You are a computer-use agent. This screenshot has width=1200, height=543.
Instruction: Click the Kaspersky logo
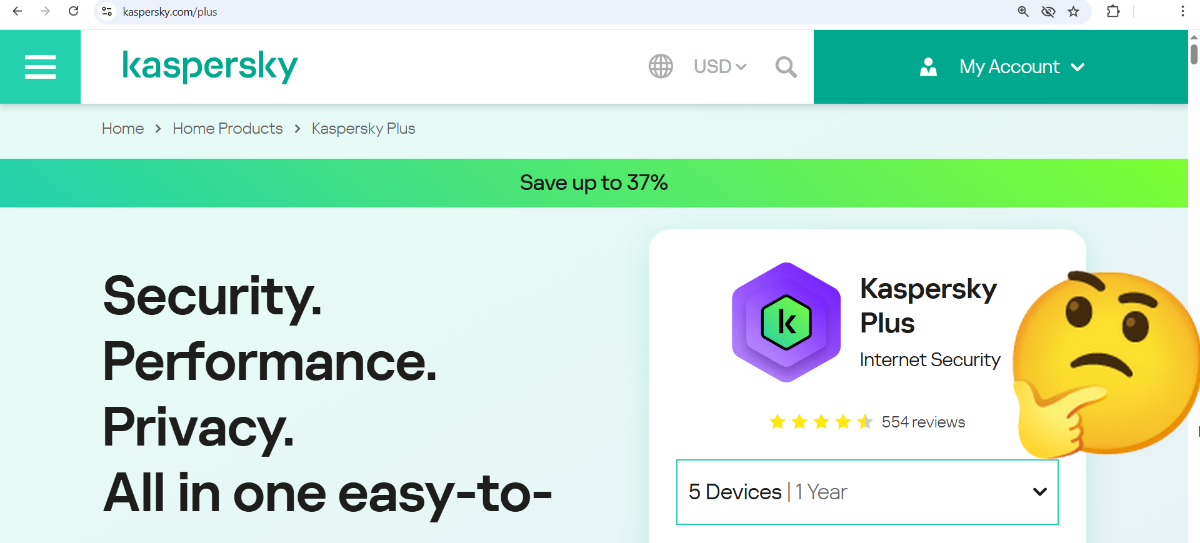click(210, 67)
